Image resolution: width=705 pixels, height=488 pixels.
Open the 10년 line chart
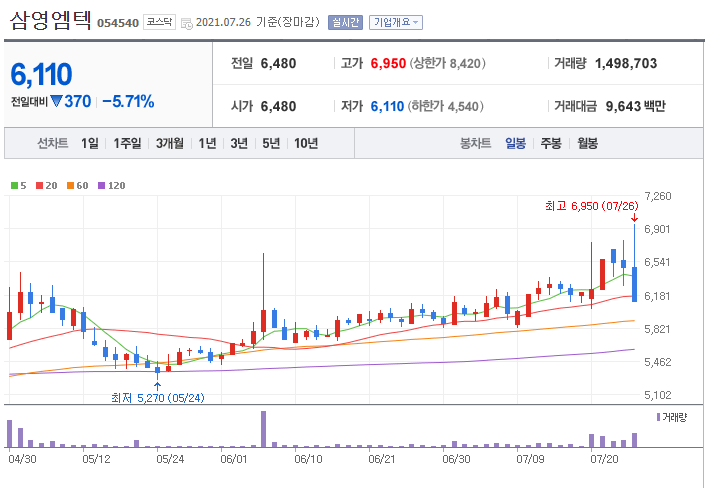[306, 143]
